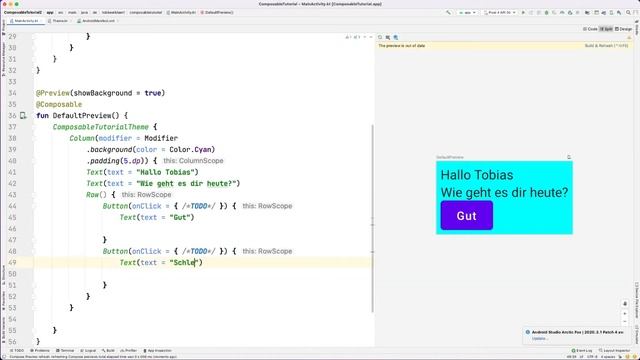Click the preview warning triangle icon
Screen dimensions: 640x360
[629, 38]
